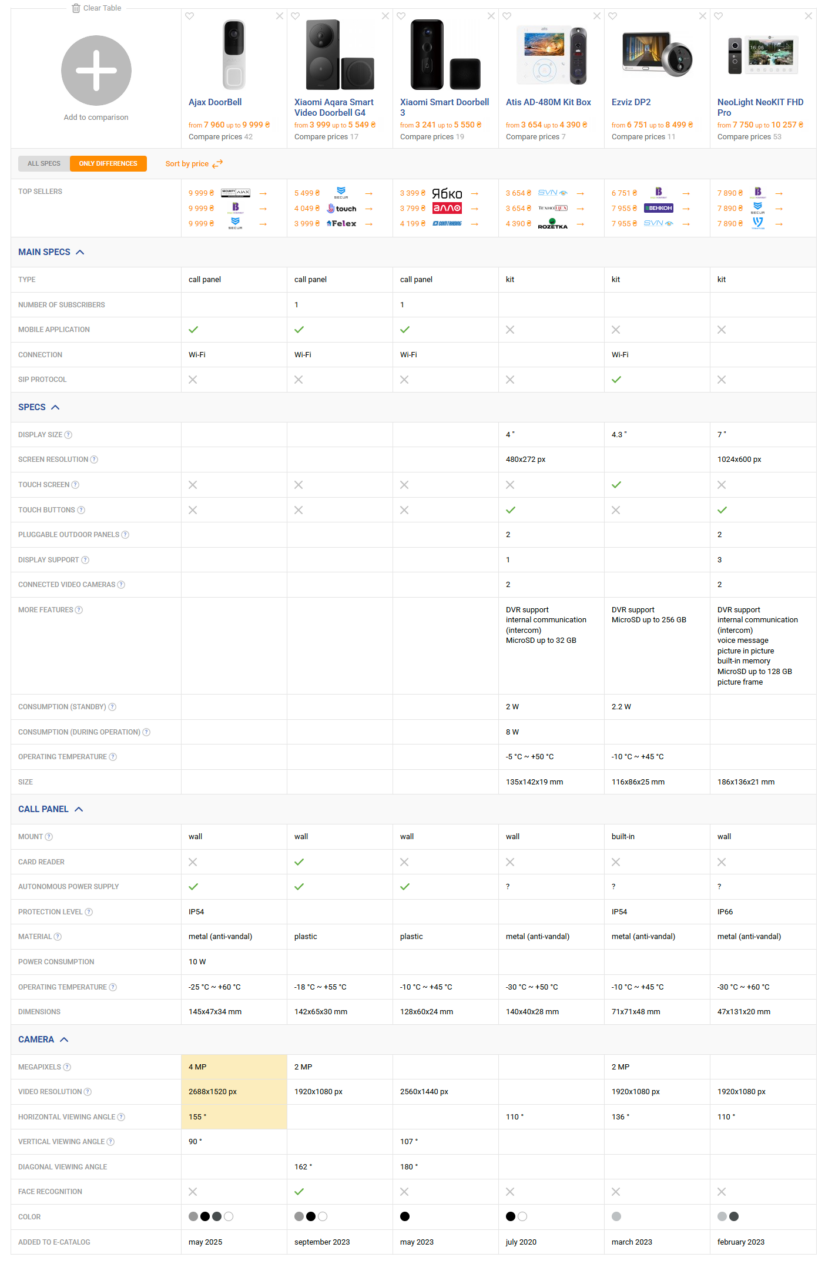
Task: Open help for Display Support
Action: [85, 560]
